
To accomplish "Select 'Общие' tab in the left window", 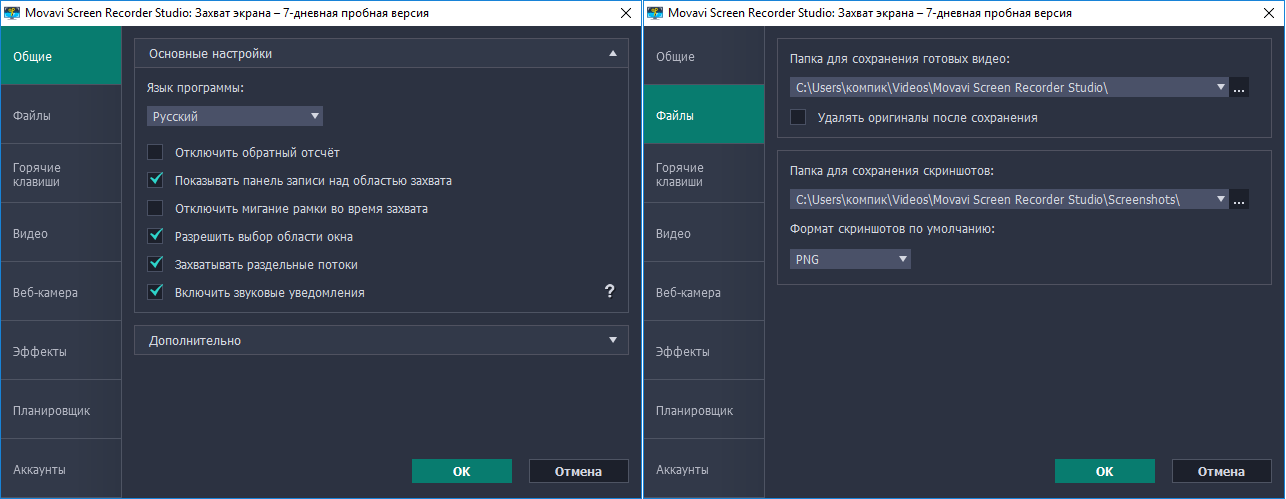I will click(x=61, y=56).
